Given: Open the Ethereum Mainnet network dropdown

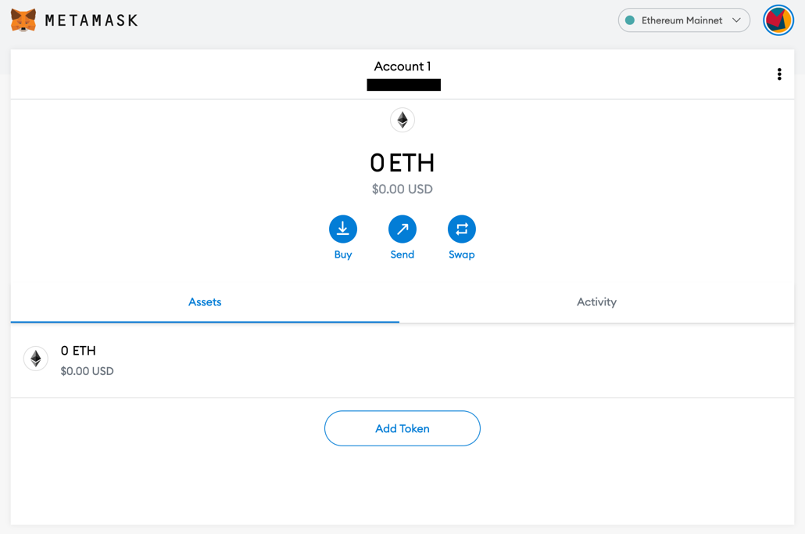Looking at the screenshot, I should click(x=684, y=21).
